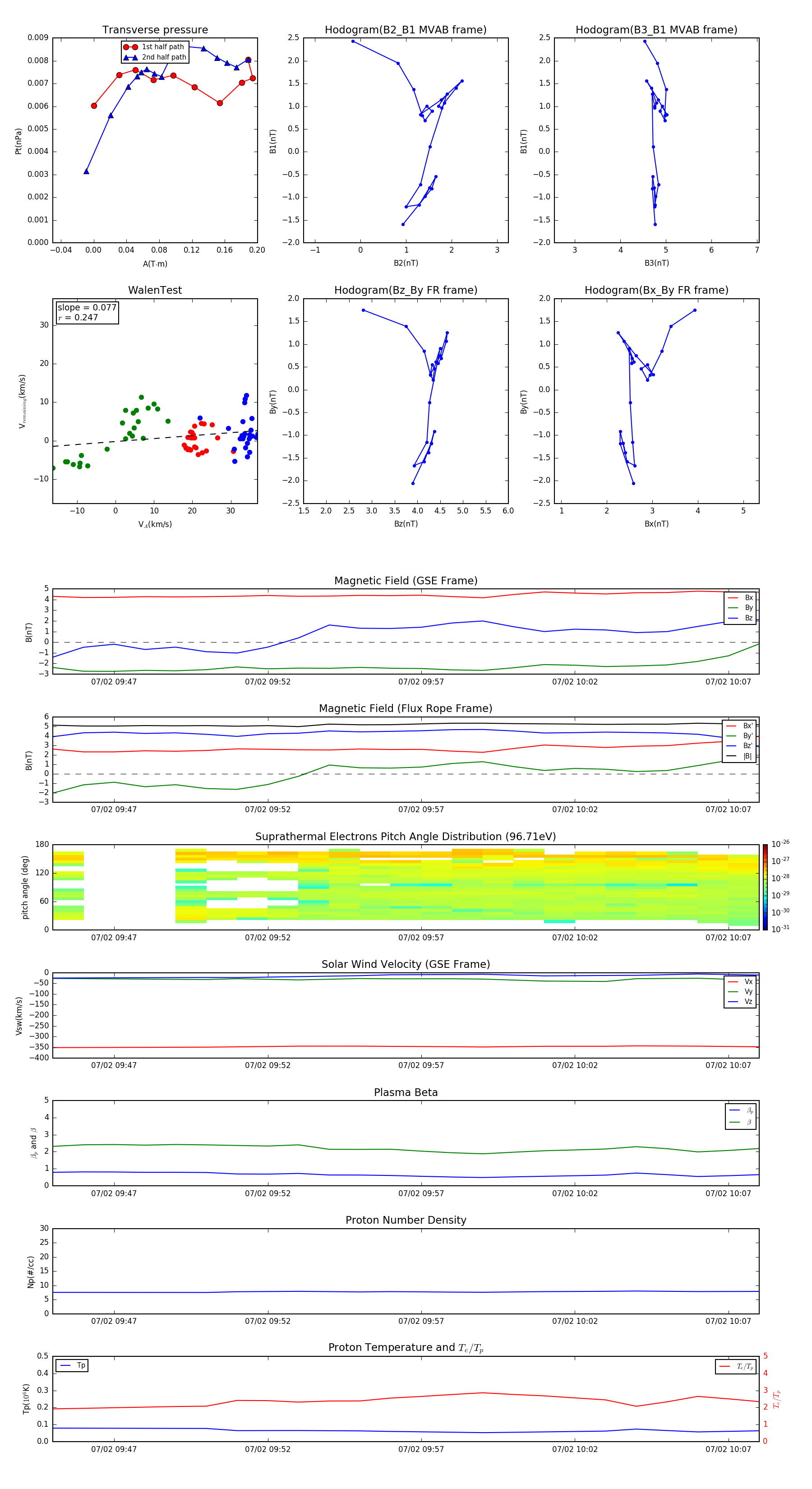Screen dimensions: 812x1489
Task: Click 'Bz' in the GSE magnetic legend
Action: click(x=748, y=618)
